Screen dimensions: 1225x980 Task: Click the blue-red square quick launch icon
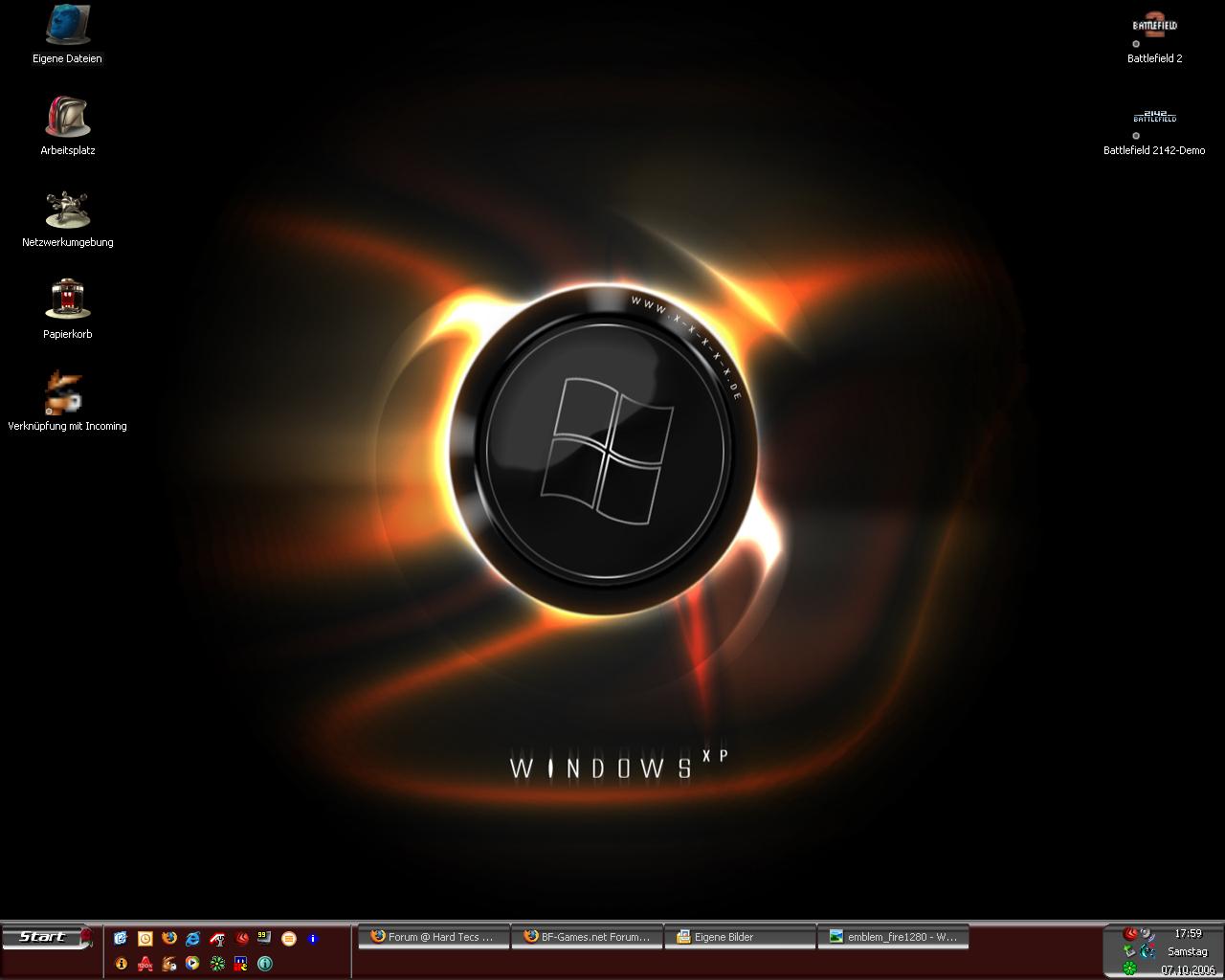point(241,964)
